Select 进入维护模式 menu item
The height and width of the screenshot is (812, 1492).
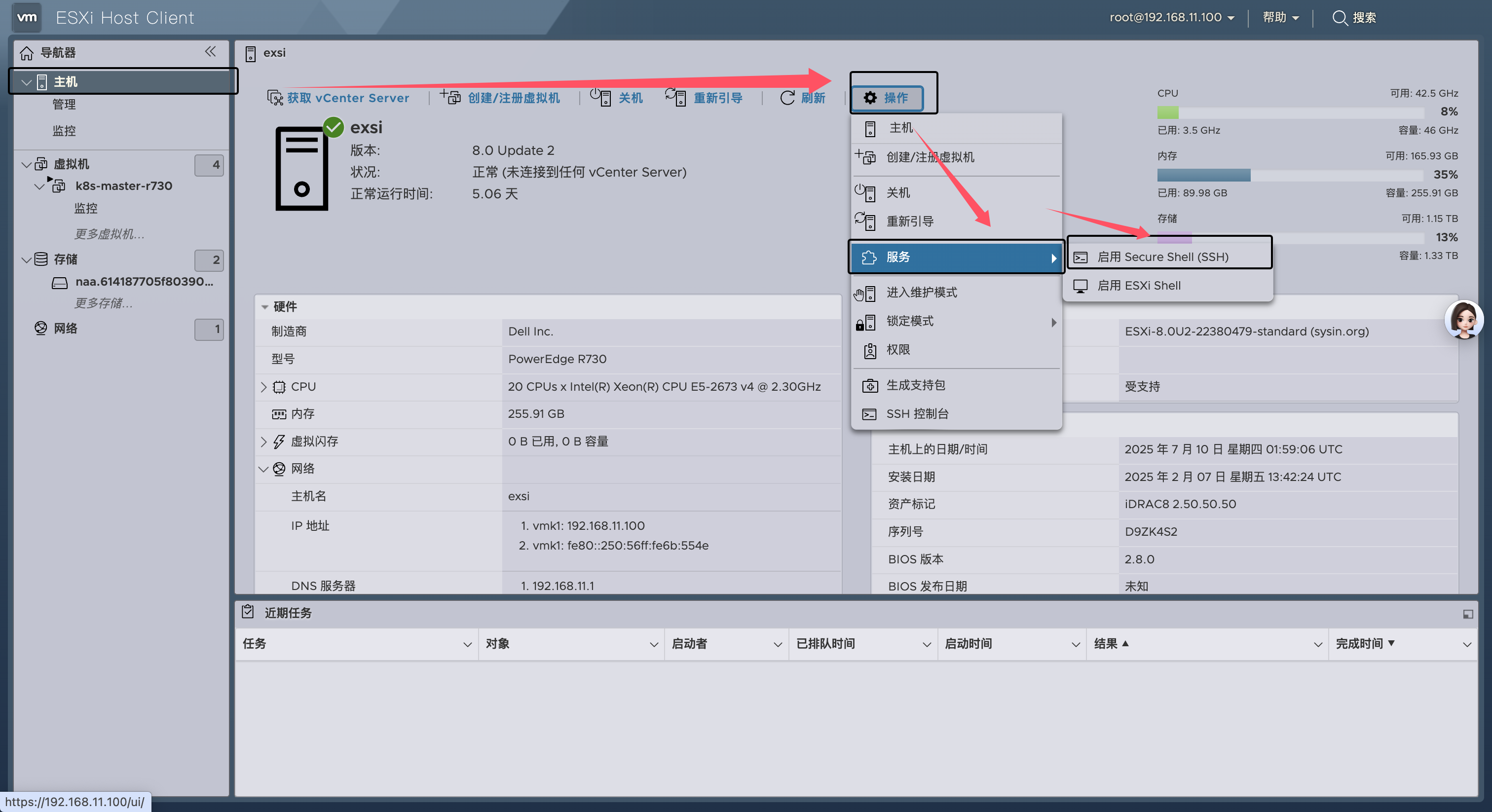[956, 293]
